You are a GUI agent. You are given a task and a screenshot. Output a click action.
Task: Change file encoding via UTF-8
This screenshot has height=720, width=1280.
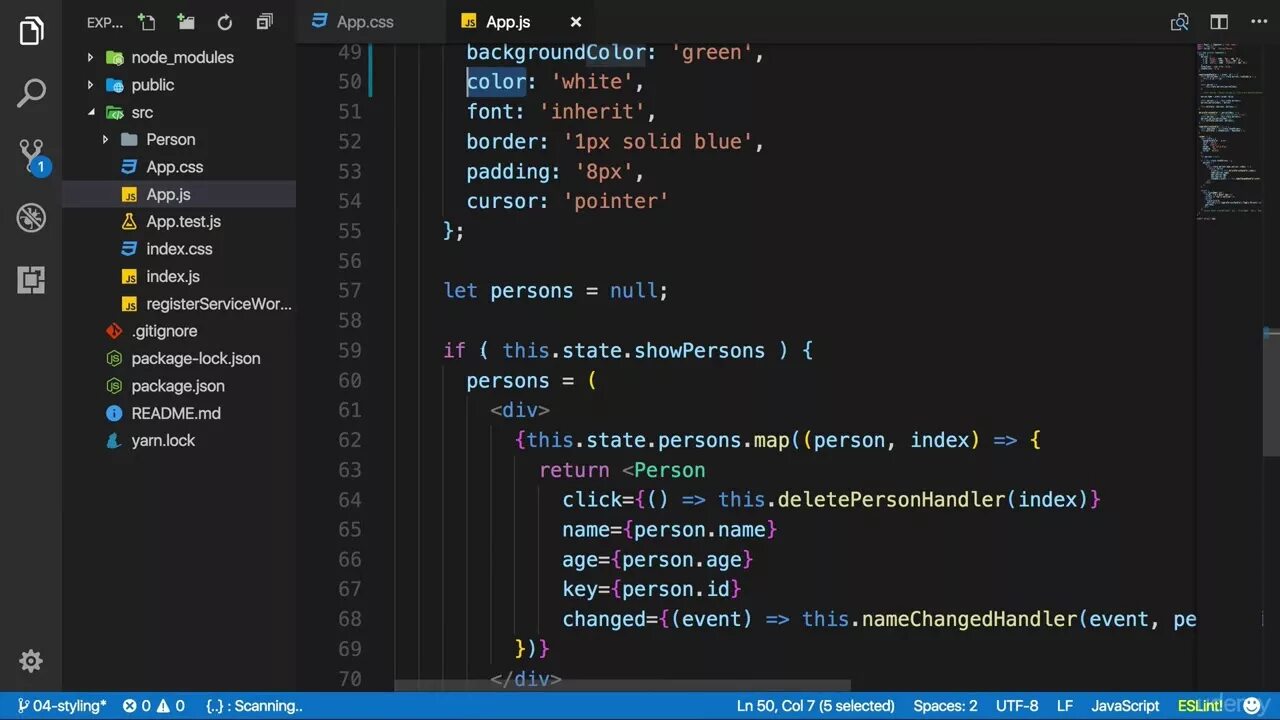pos(1017,706)
